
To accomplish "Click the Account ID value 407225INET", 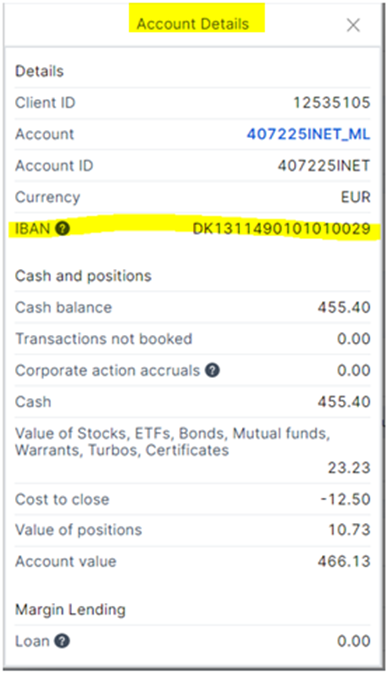I will (324, 166).
